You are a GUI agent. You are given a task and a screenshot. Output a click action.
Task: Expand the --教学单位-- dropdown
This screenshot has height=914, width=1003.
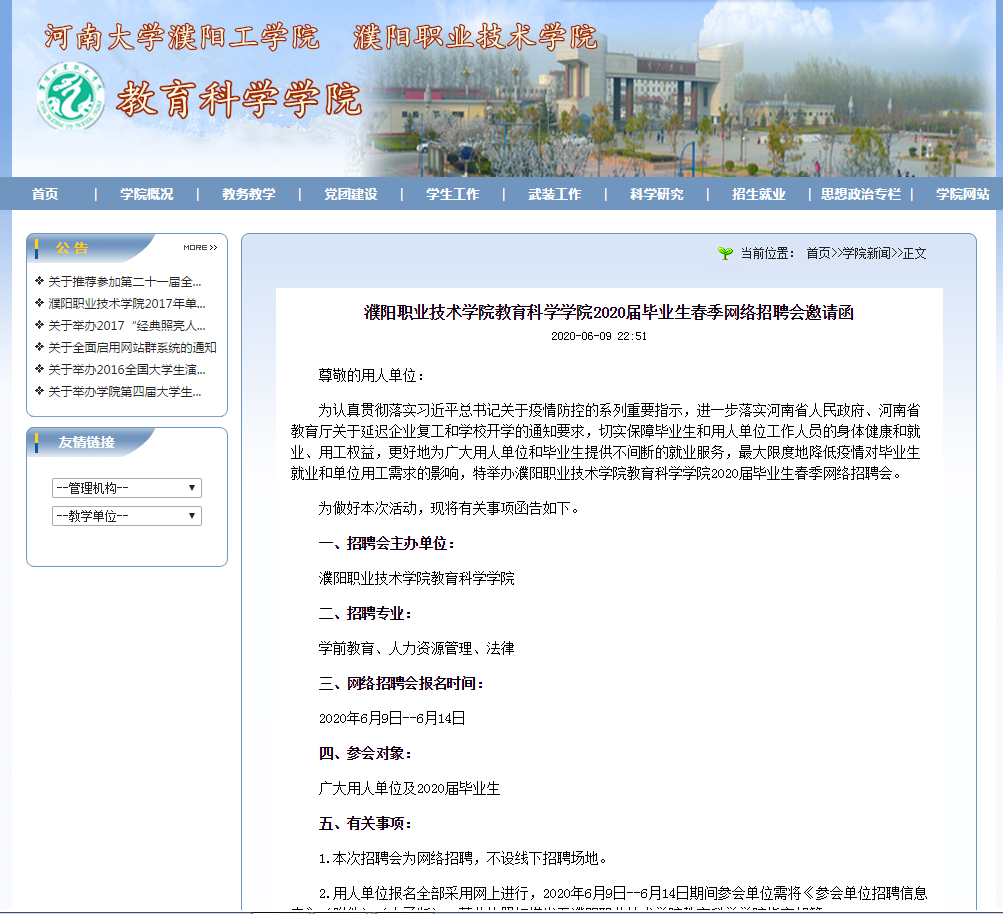pyautogui.click(x=127, y=516)
